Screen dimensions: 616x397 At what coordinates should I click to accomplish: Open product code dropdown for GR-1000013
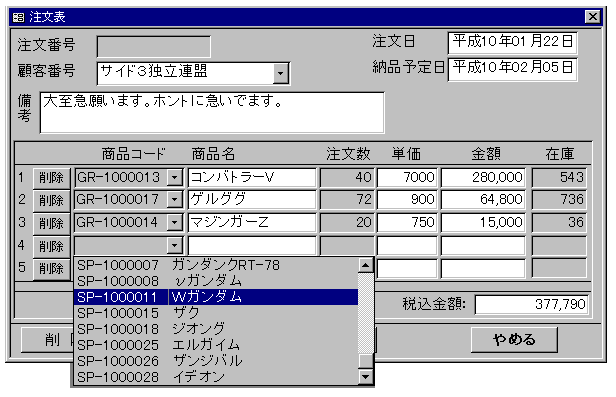click(174, 178)
